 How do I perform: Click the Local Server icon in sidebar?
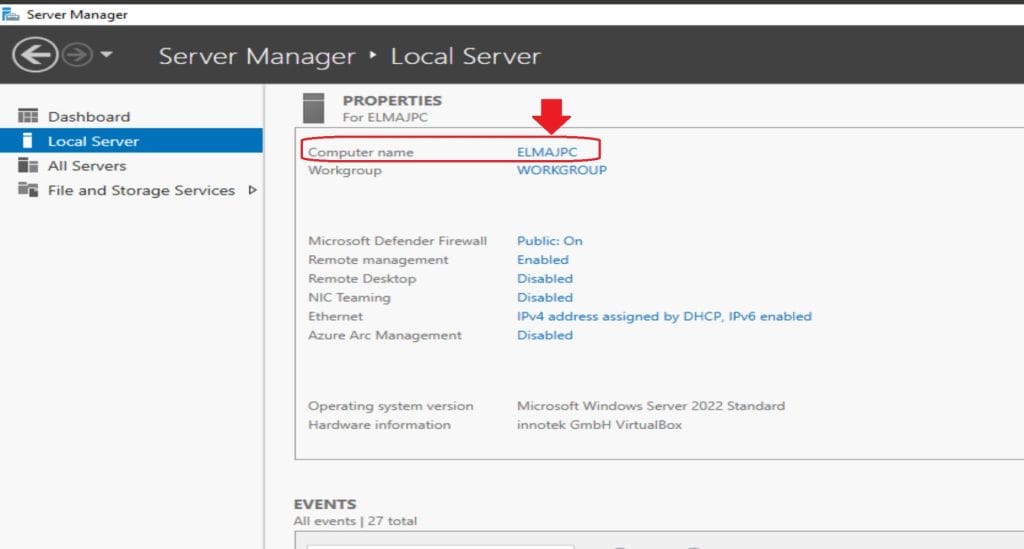[28, 141]
